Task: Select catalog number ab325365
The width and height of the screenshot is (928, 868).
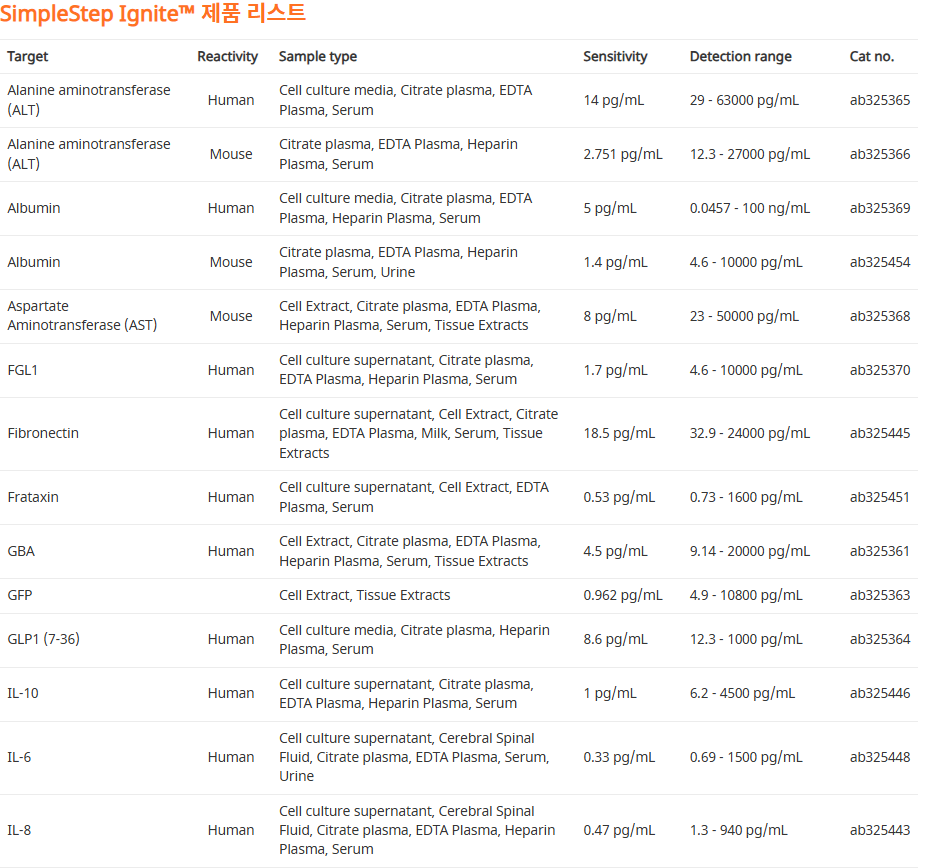Action: 879,101
